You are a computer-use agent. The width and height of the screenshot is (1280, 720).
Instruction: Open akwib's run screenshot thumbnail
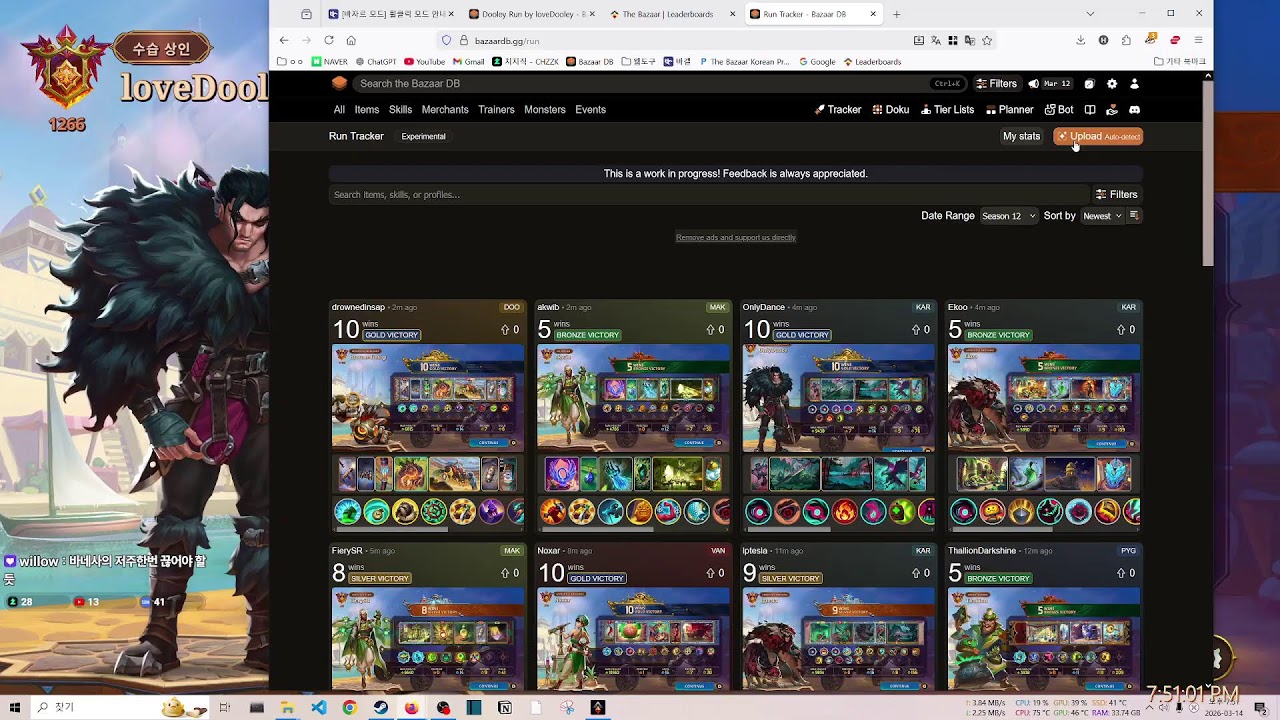click(634, 397)
